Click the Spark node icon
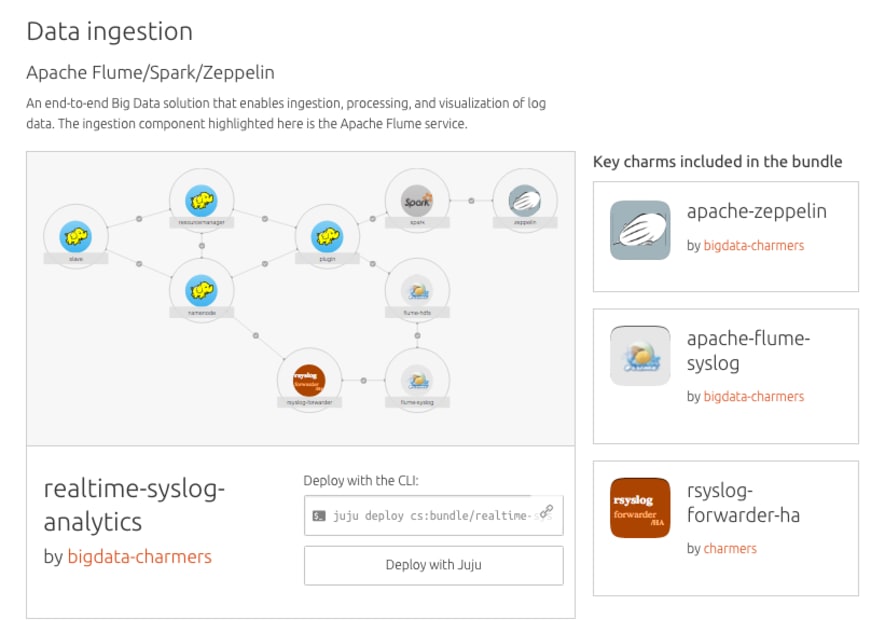This screenshot has height=633, width=884. tap(417, 201)
